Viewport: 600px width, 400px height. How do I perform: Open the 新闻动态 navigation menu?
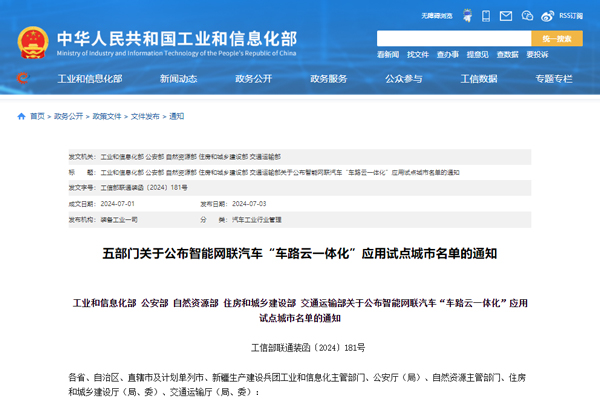(178, 78)
